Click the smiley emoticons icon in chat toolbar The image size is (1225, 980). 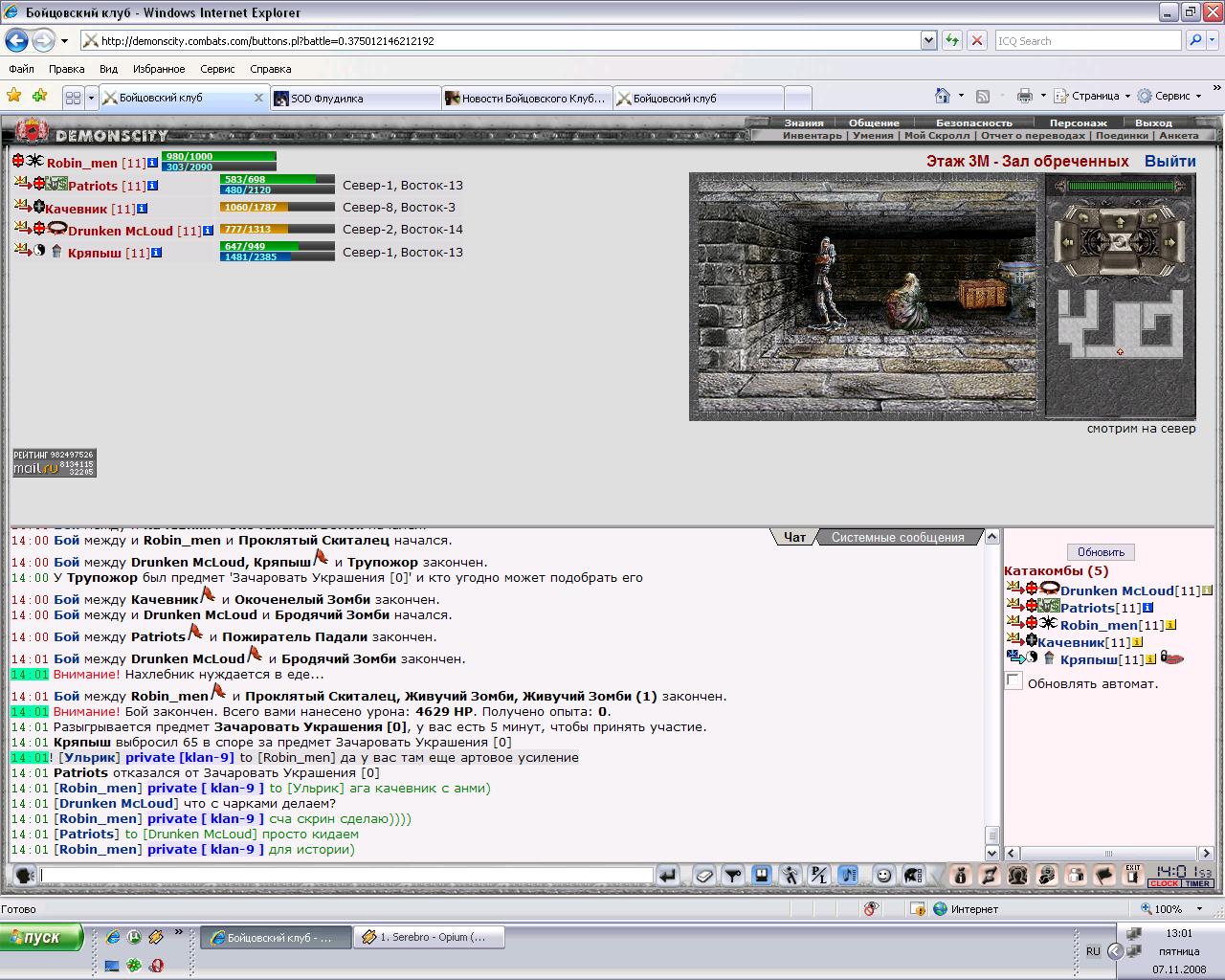tap(883, 875)
